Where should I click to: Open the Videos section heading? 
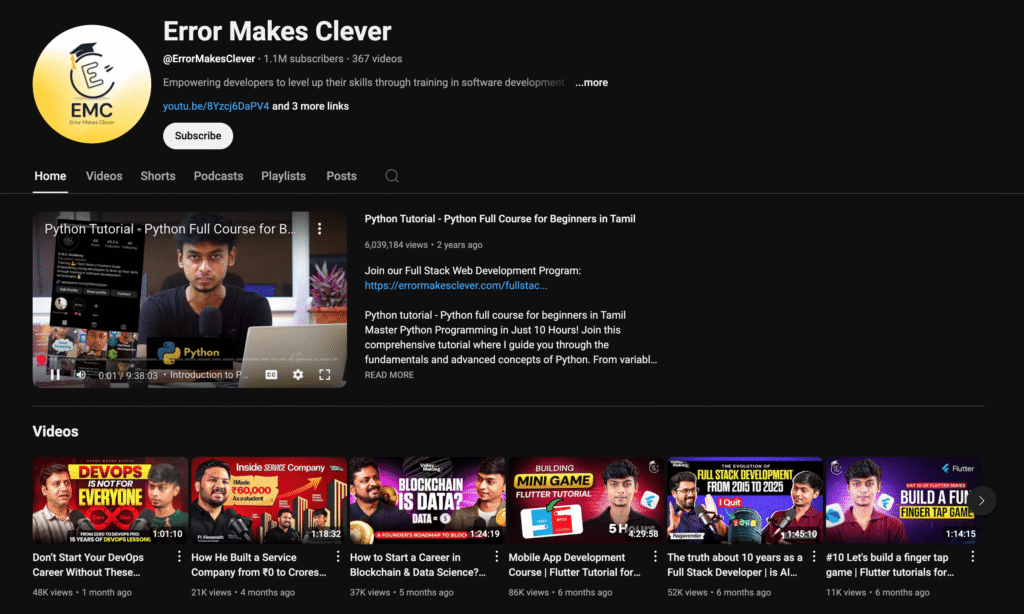point(56,431)
